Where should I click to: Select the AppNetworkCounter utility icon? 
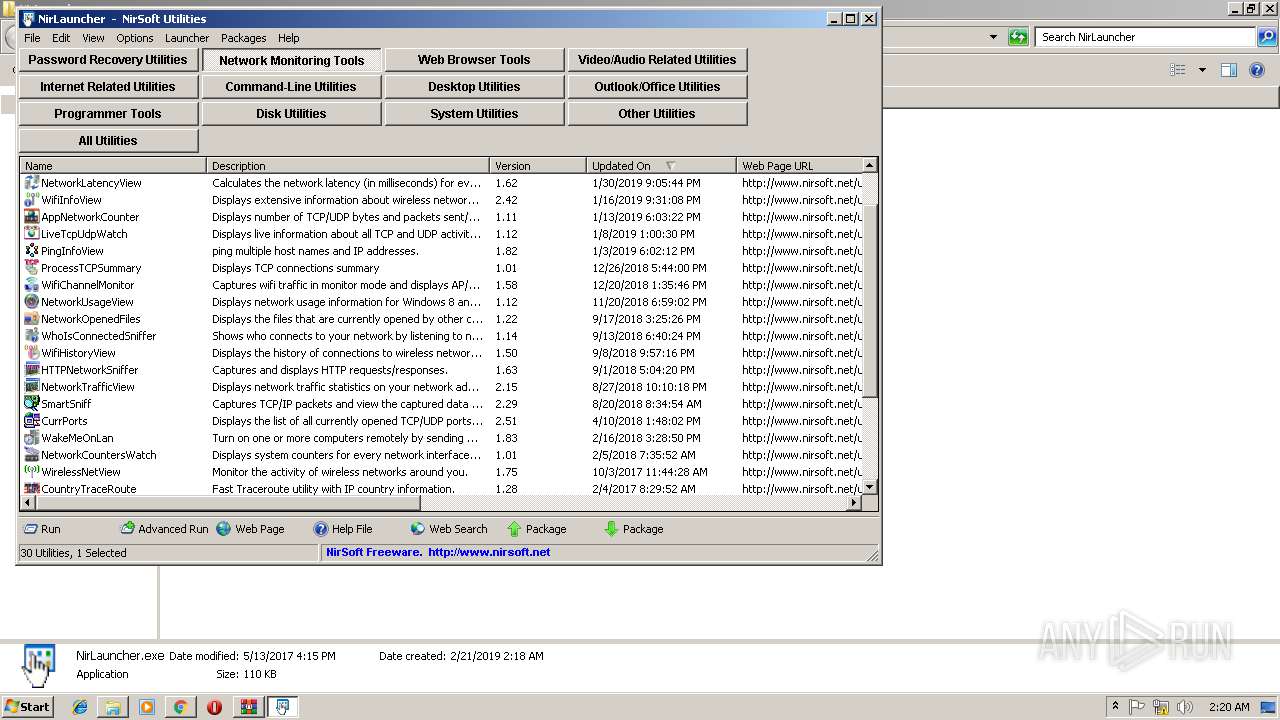(32, 217)
